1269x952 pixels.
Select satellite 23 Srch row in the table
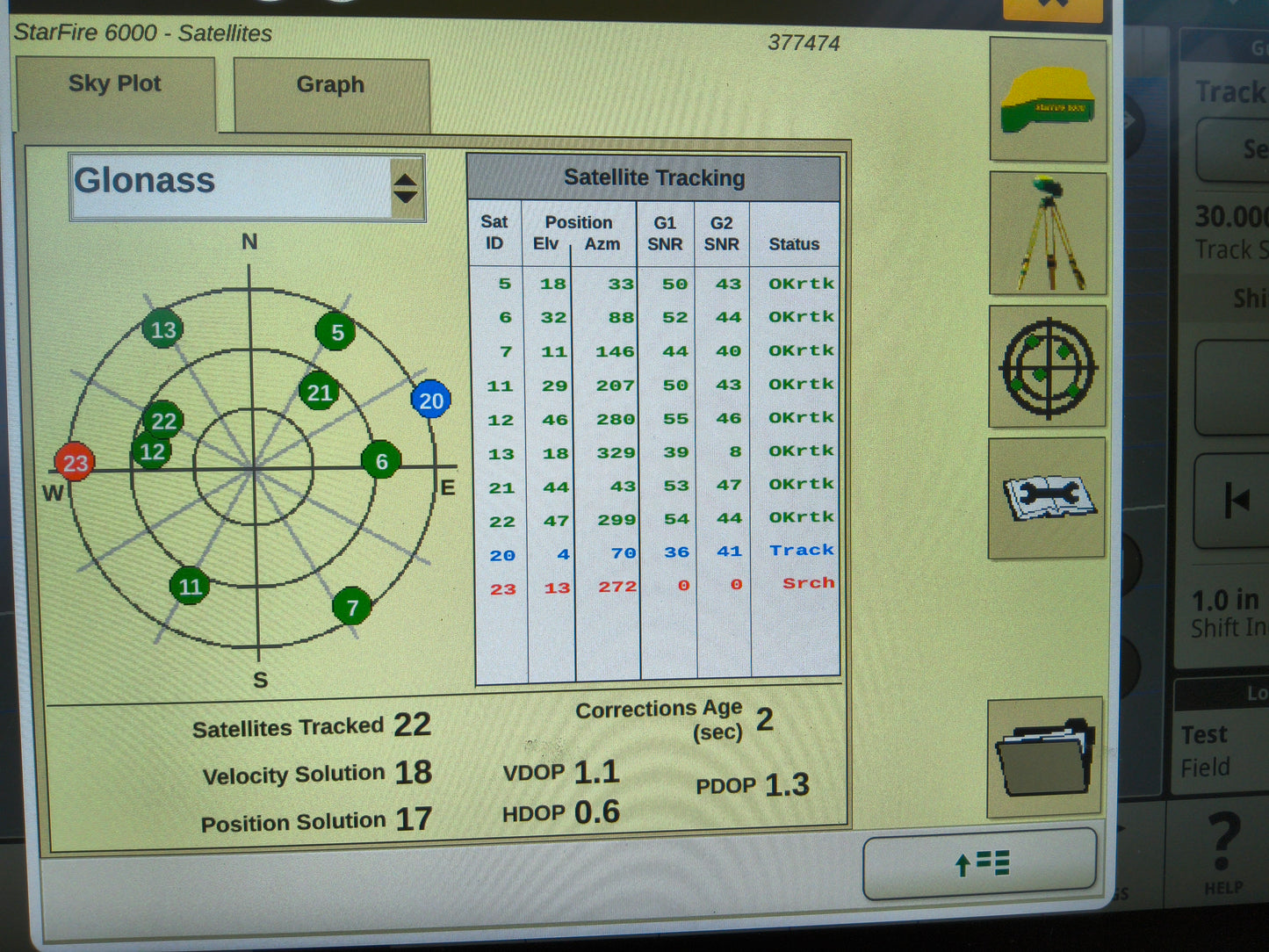coord(654,586)
